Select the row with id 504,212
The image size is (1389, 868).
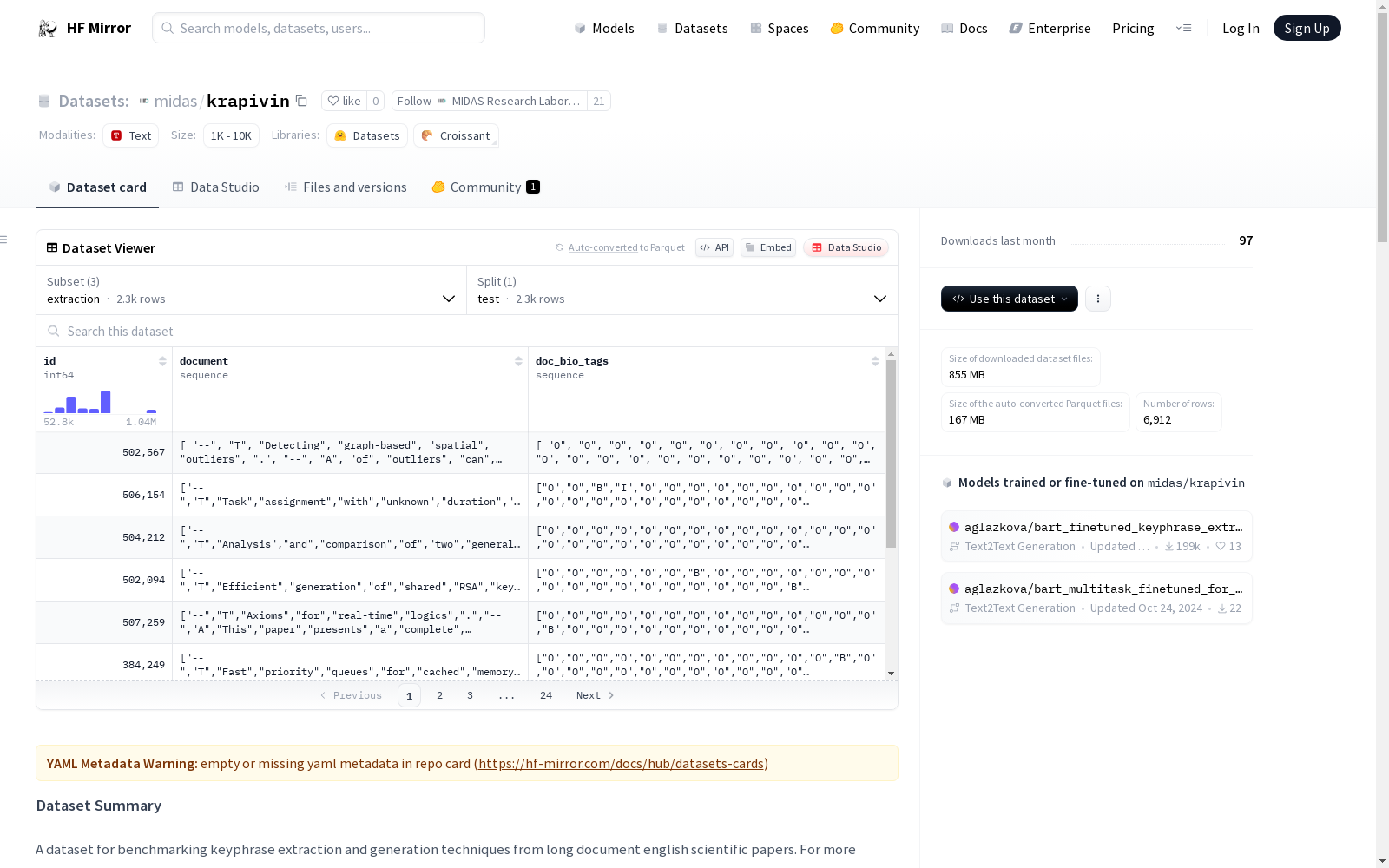[461, 537]
